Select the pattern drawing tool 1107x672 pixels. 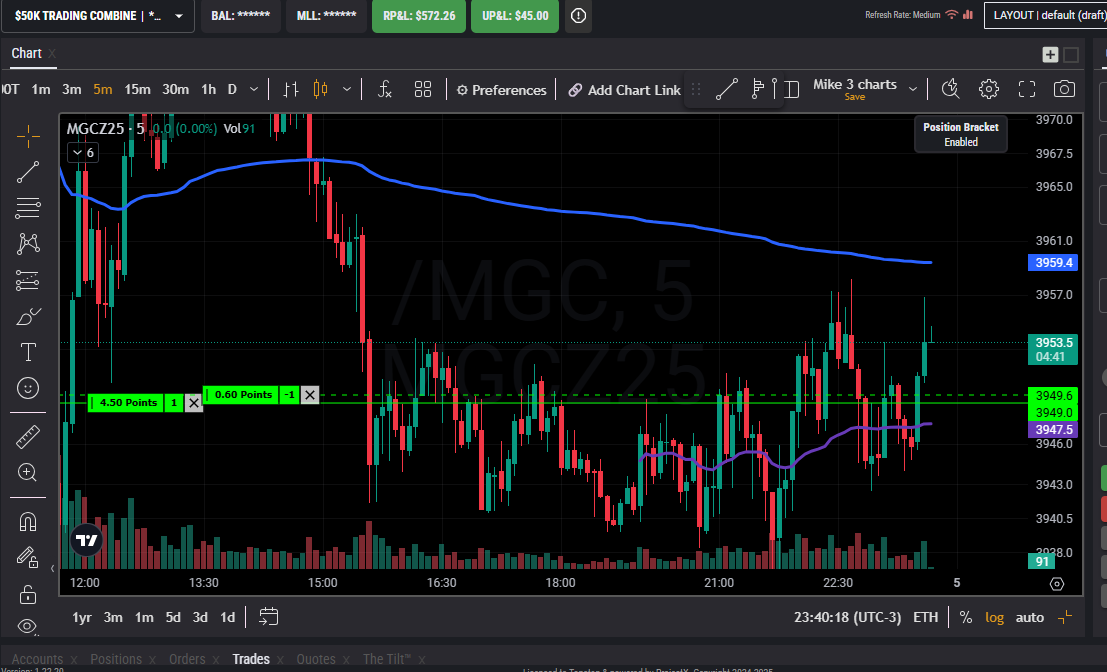[28, 244]
